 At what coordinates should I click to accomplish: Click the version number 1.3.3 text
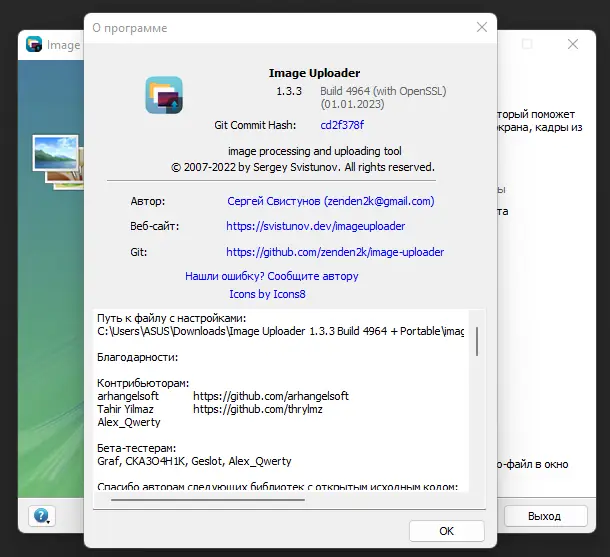pyautogui.click(x=289, y=91)
